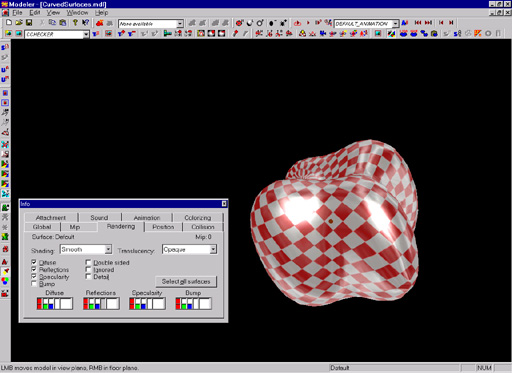Switch to the Colorizing tab
Image resolution: width=512 pixels, height=373 pixels.
198,218
